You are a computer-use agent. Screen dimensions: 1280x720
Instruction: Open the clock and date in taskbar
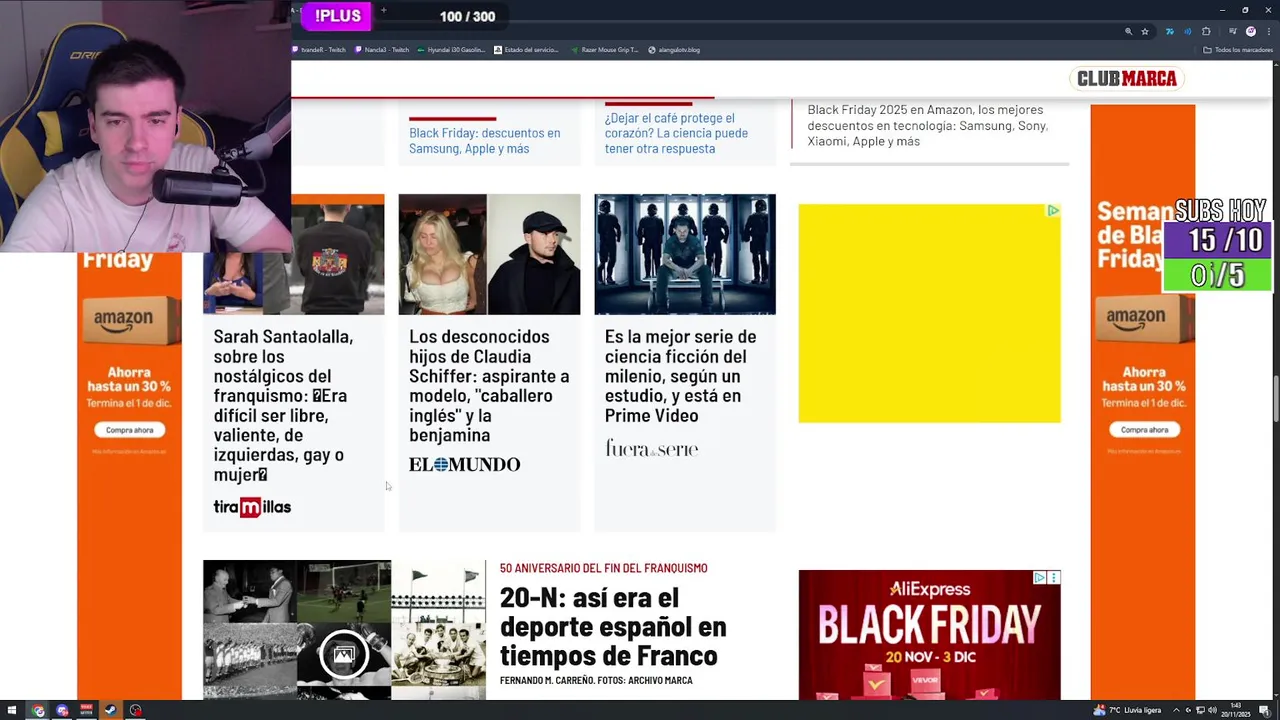1236,711
